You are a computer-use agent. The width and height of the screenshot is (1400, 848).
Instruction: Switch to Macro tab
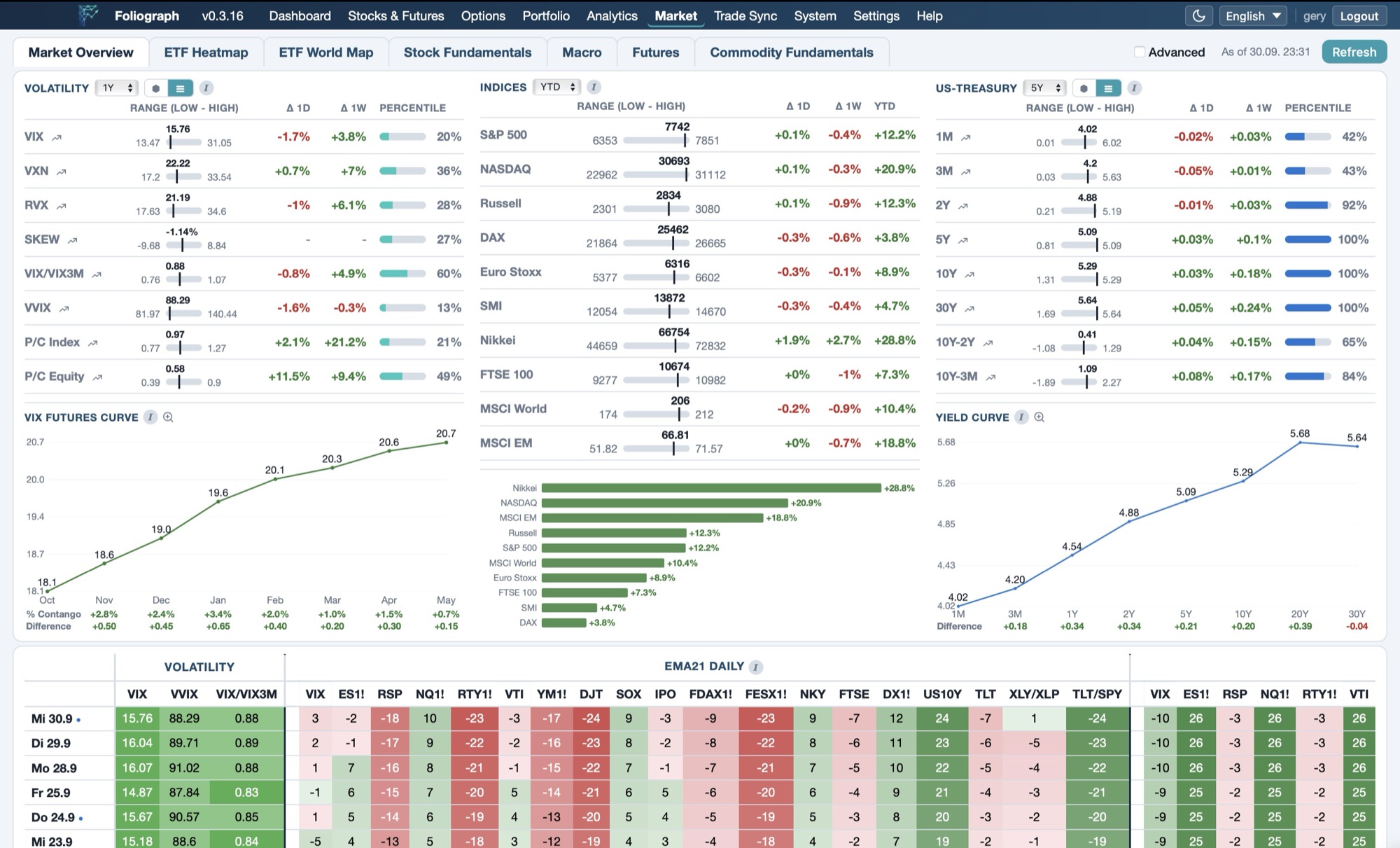pos(582,53)
